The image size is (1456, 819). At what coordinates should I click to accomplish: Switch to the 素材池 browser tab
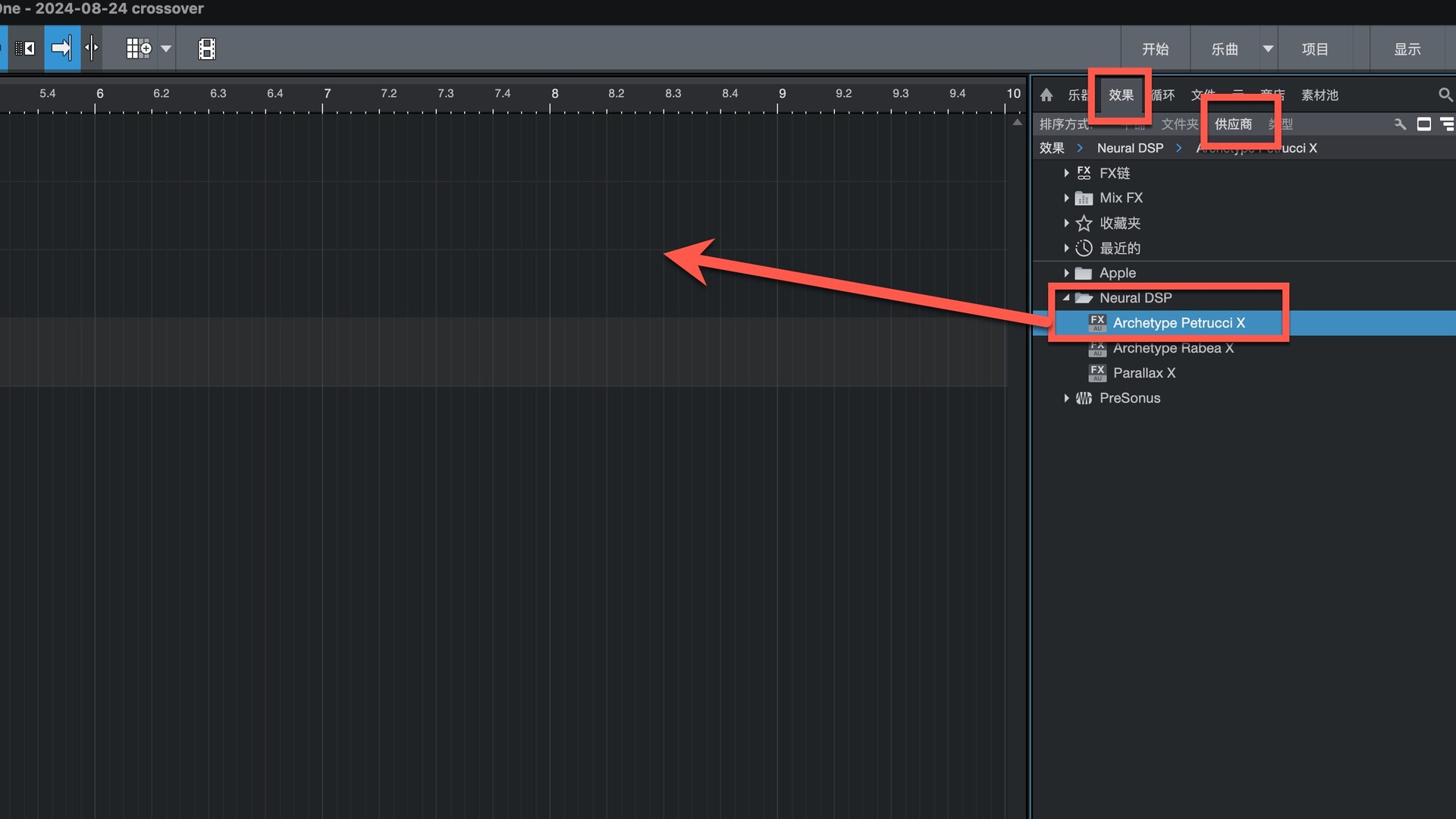(x=1319, y=95)
